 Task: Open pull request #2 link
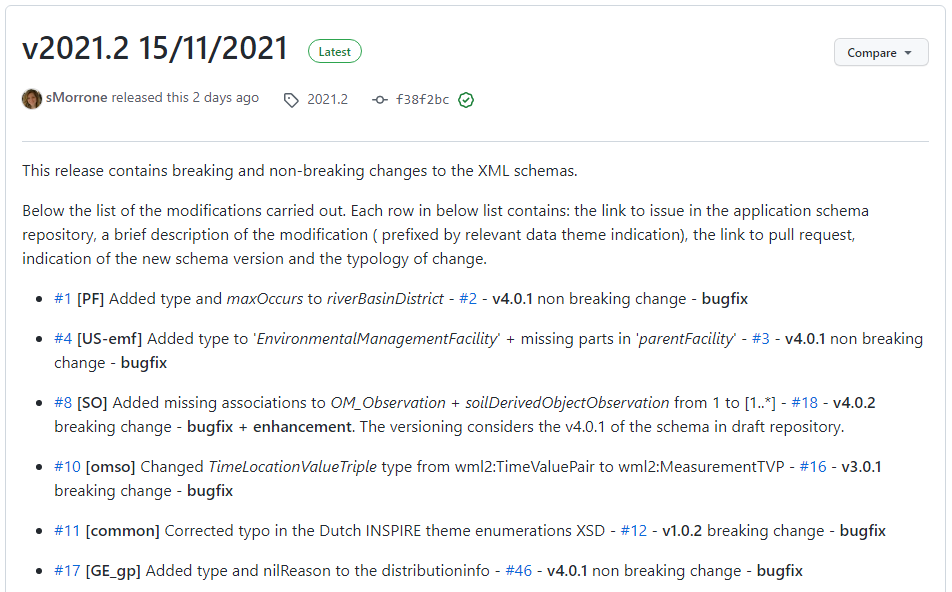tap(468, 299)
